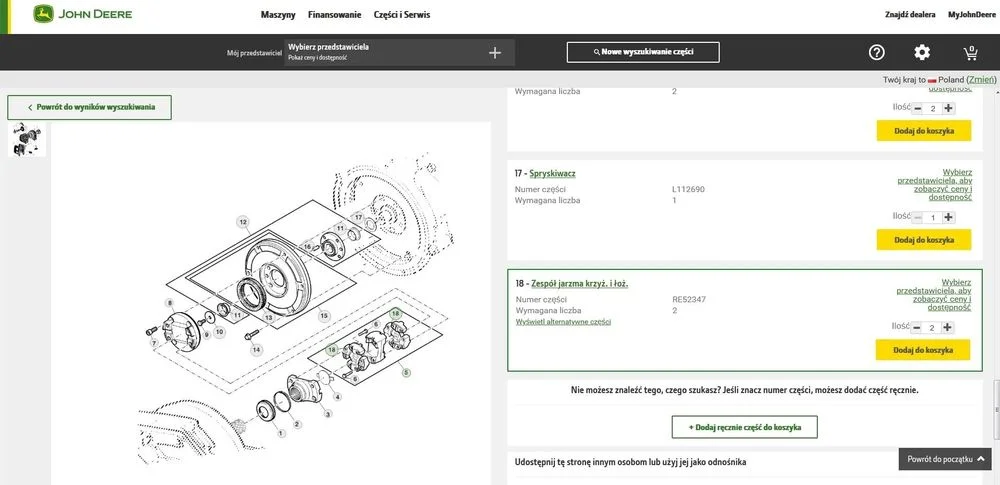Click the quantity field for part 17

click(x=933, y=218)
